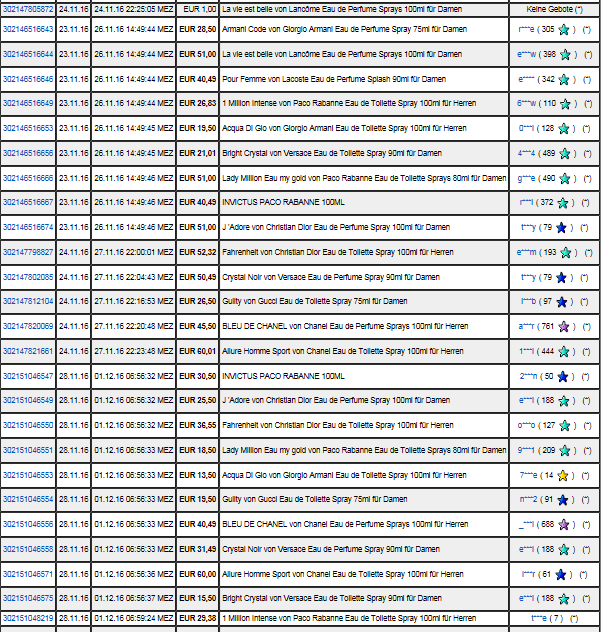Click the price 'EUR 52,32'

(x=198, y=252)
